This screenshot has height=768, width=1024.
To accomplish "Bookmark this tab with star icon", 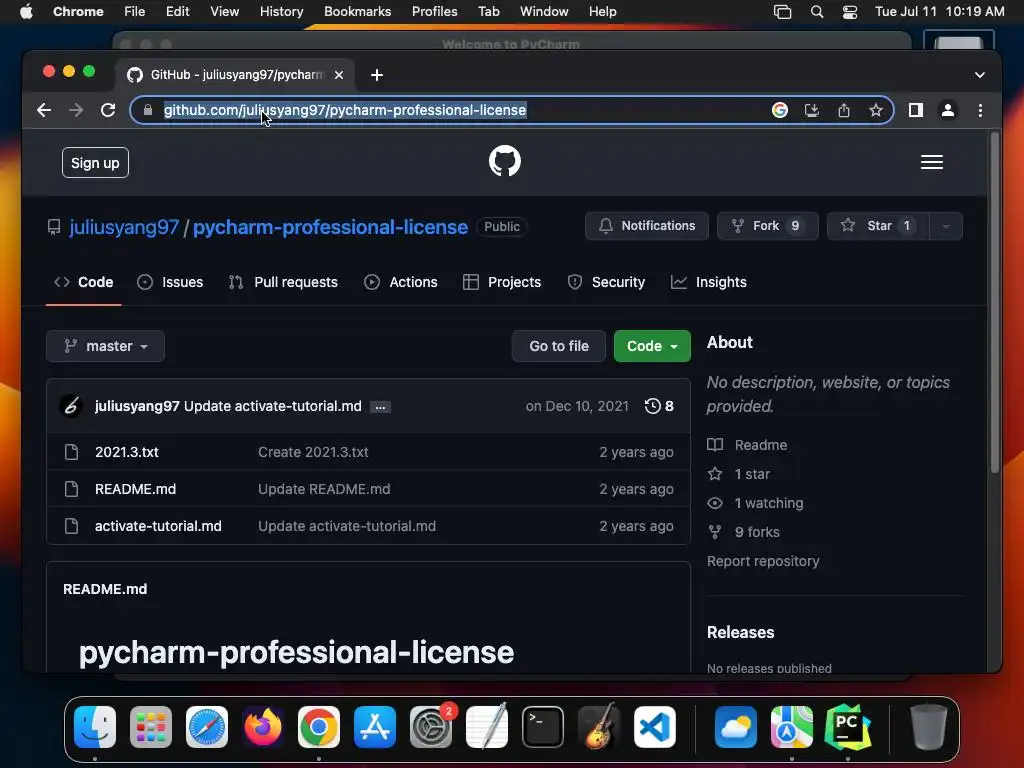I will 876,110.
